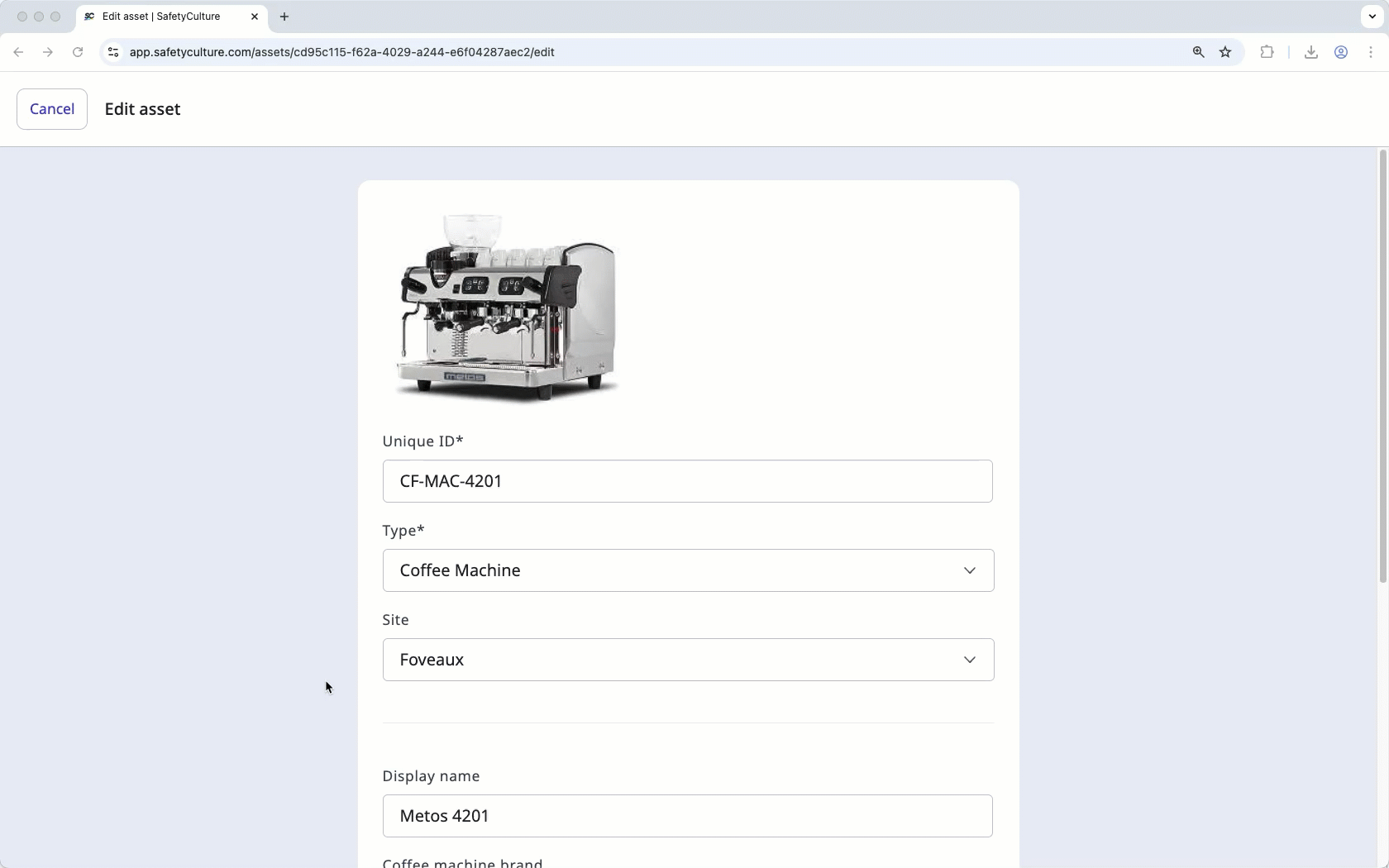Image resolution: width=1389 pixels, height=868 pixels.
Task: Open site information icon in address bar
Action: (x=113, y=52)
